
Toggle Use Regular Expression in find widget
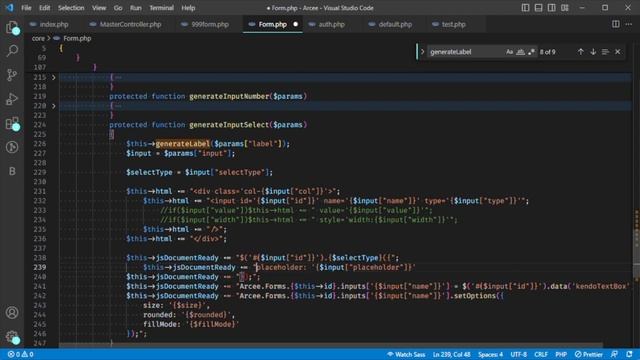click(x=531, y=52)
